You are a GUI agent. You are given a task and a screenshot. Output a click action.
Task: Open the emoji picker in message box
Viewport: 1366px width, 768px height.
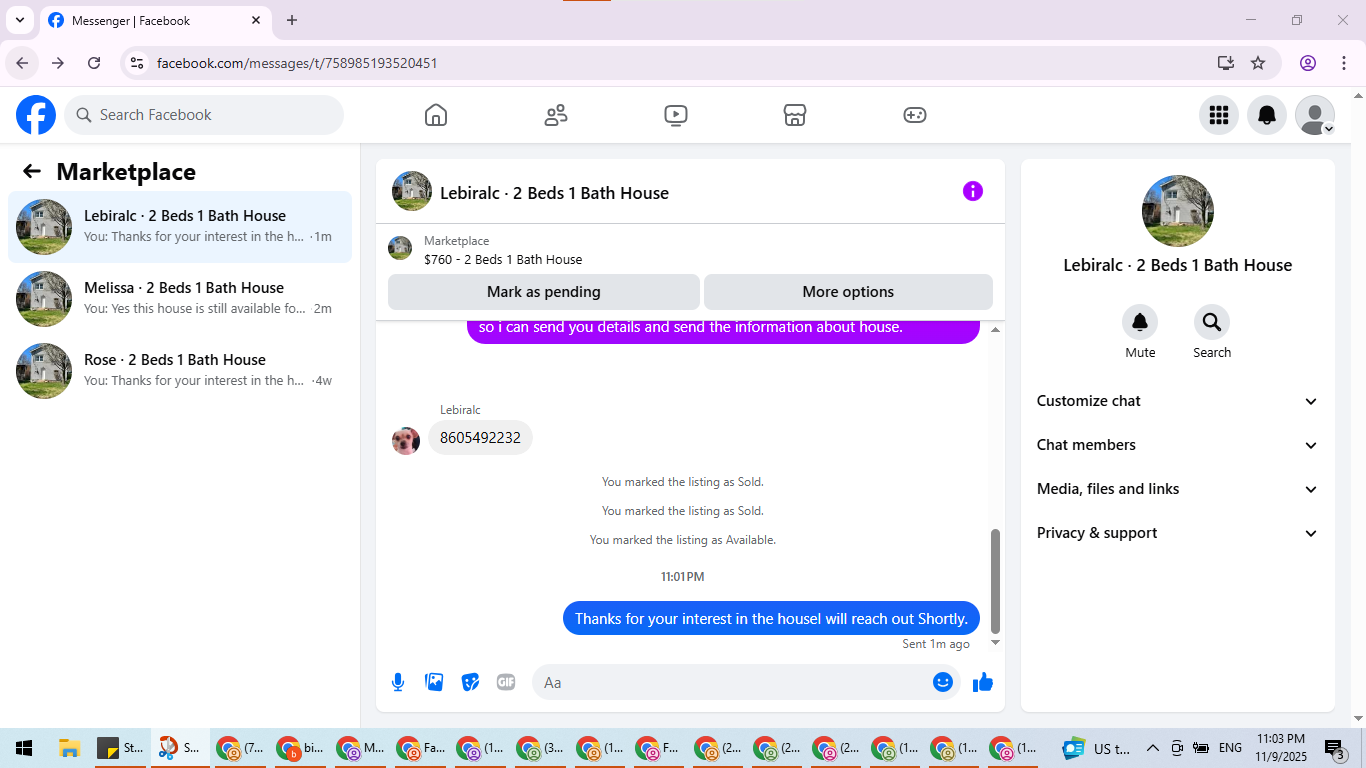point(943,682)
